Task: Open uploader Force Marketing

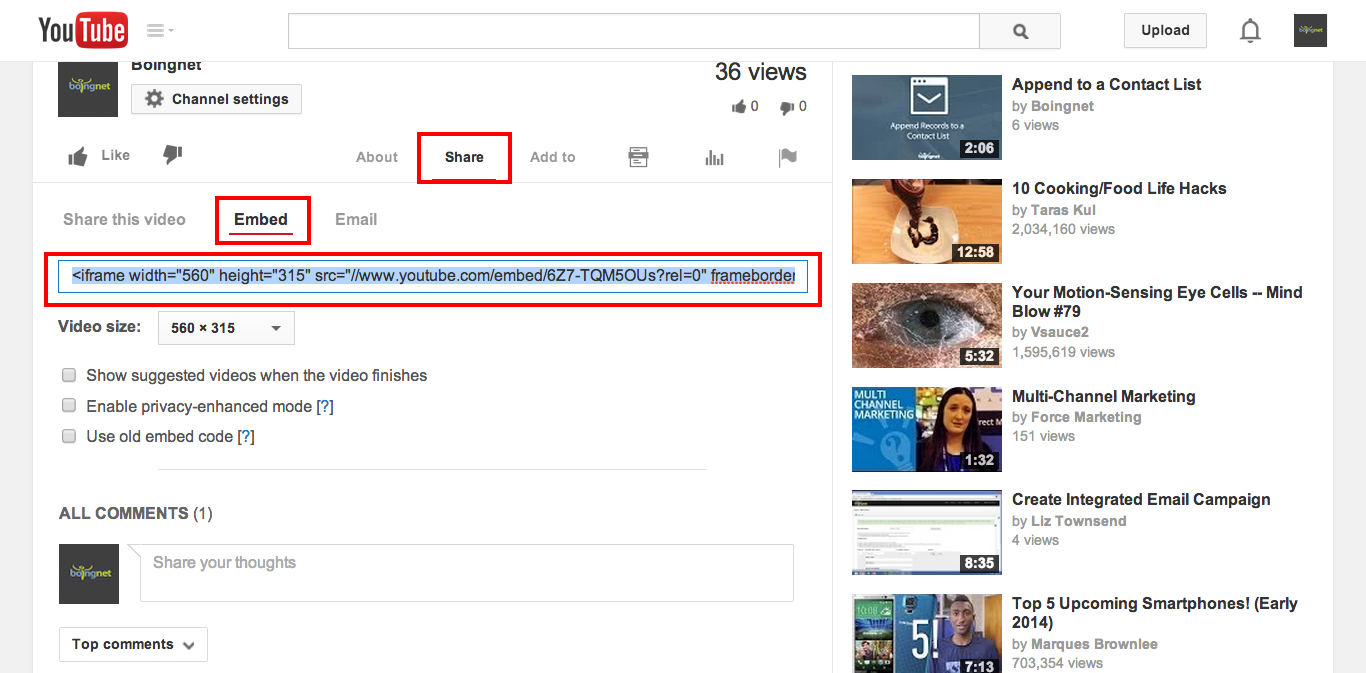Action: tap(1086, 417)
